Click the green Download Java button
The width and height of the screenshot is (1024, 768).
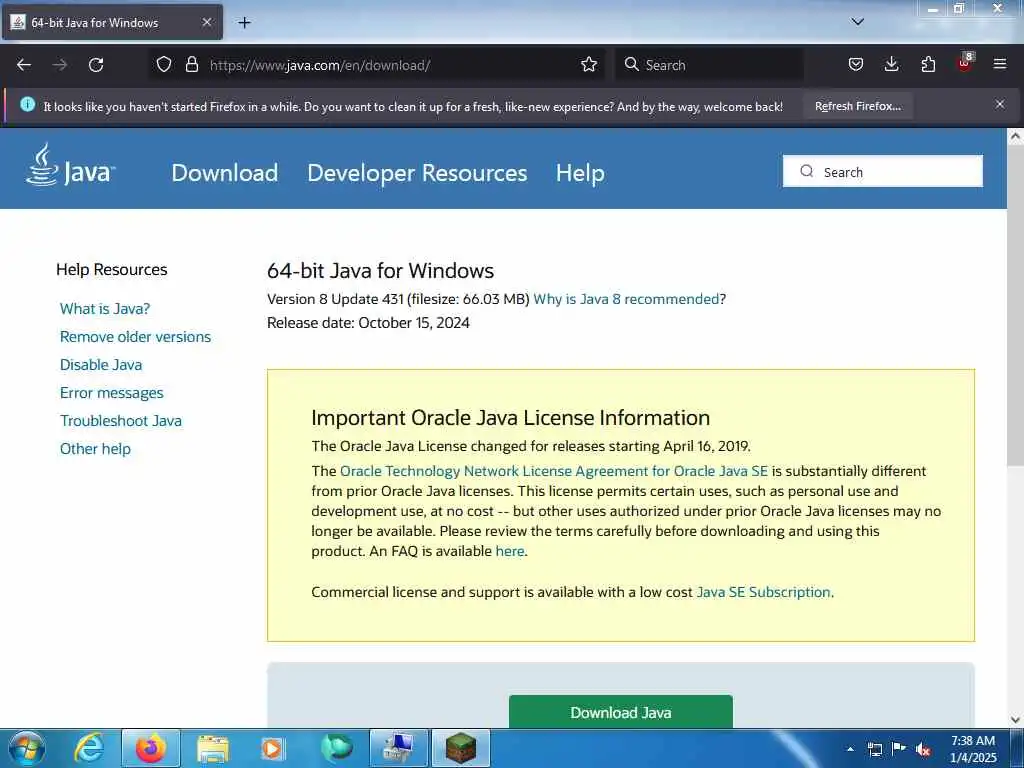[x=620, y=712]
